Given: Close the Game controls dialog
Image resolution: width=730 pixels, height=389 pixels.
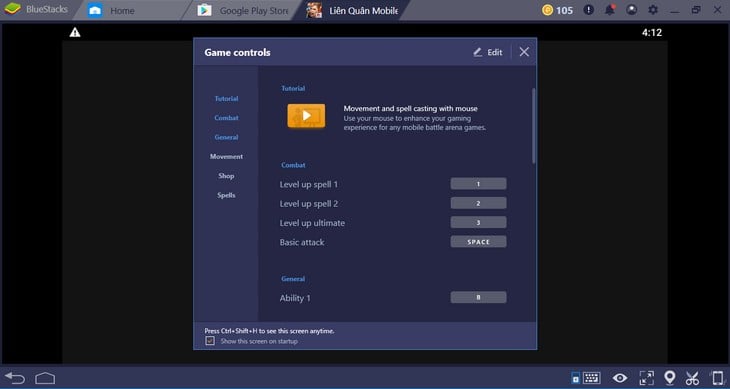Looking at the screenshot, I should pyautogui.click(x=524, y=52).
